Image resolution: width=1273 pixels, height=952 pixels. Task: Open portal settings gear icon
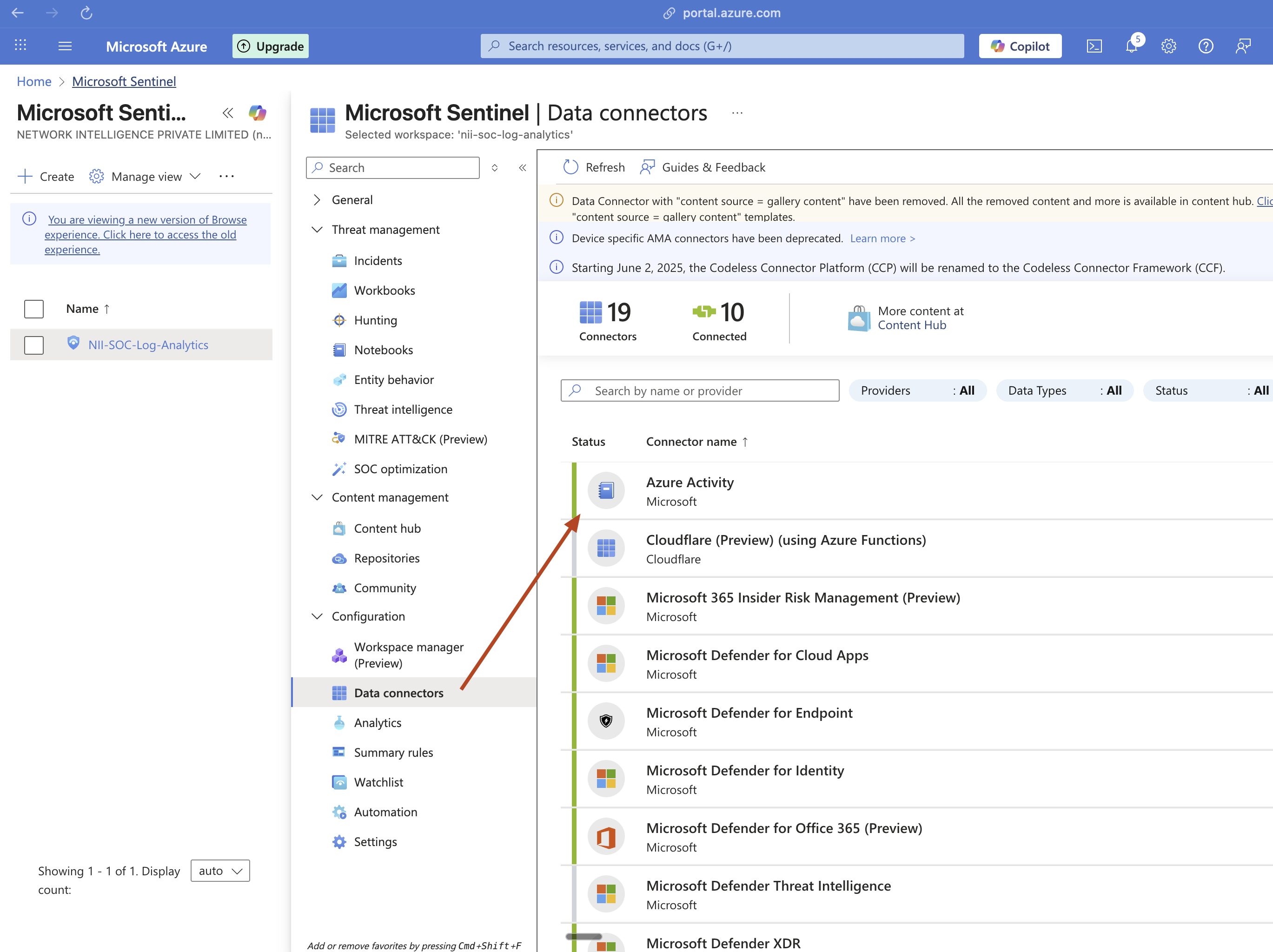click(1168, 46)
